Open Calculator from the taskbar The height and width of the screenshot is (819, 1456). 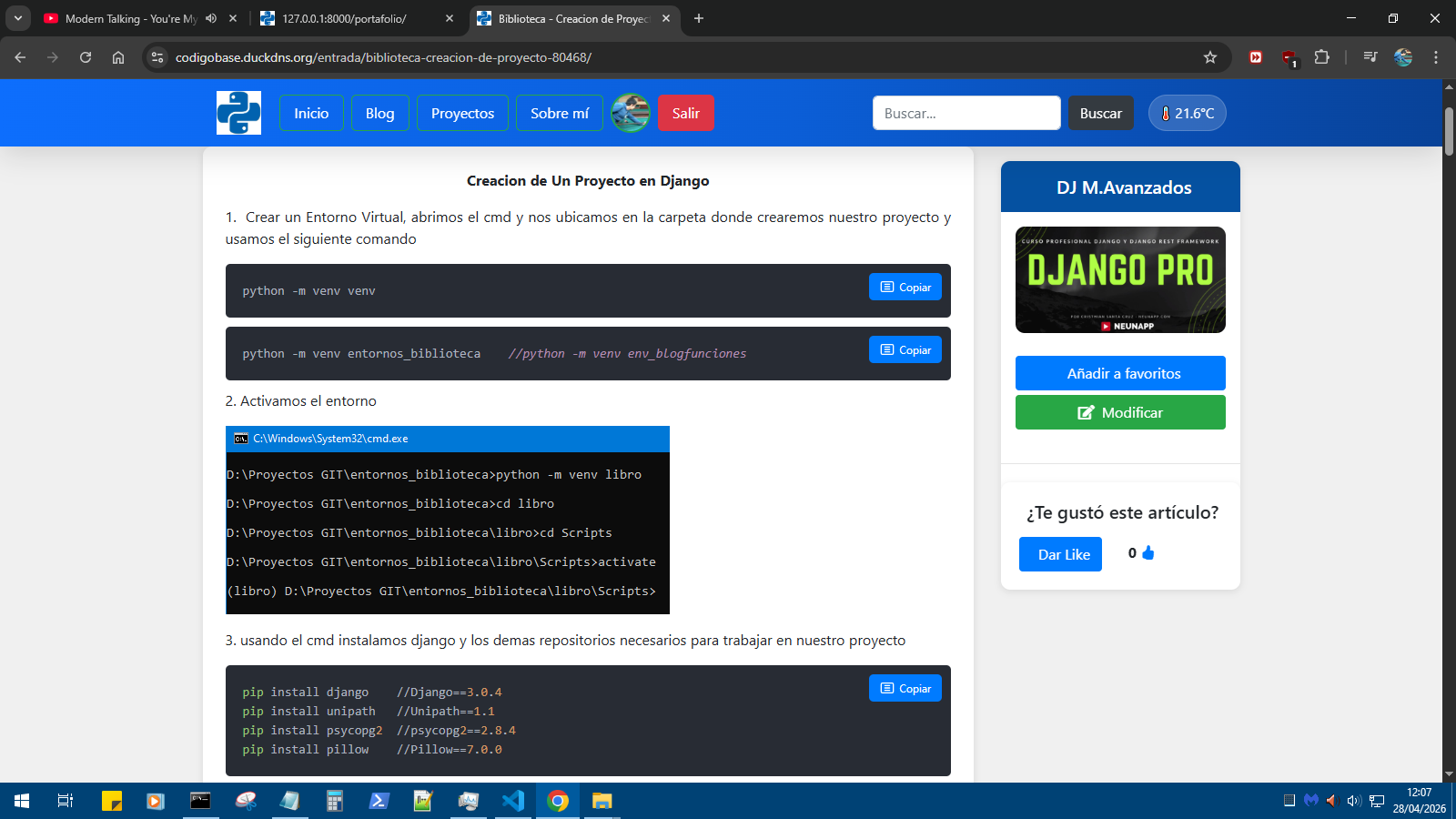pos(335,801)
